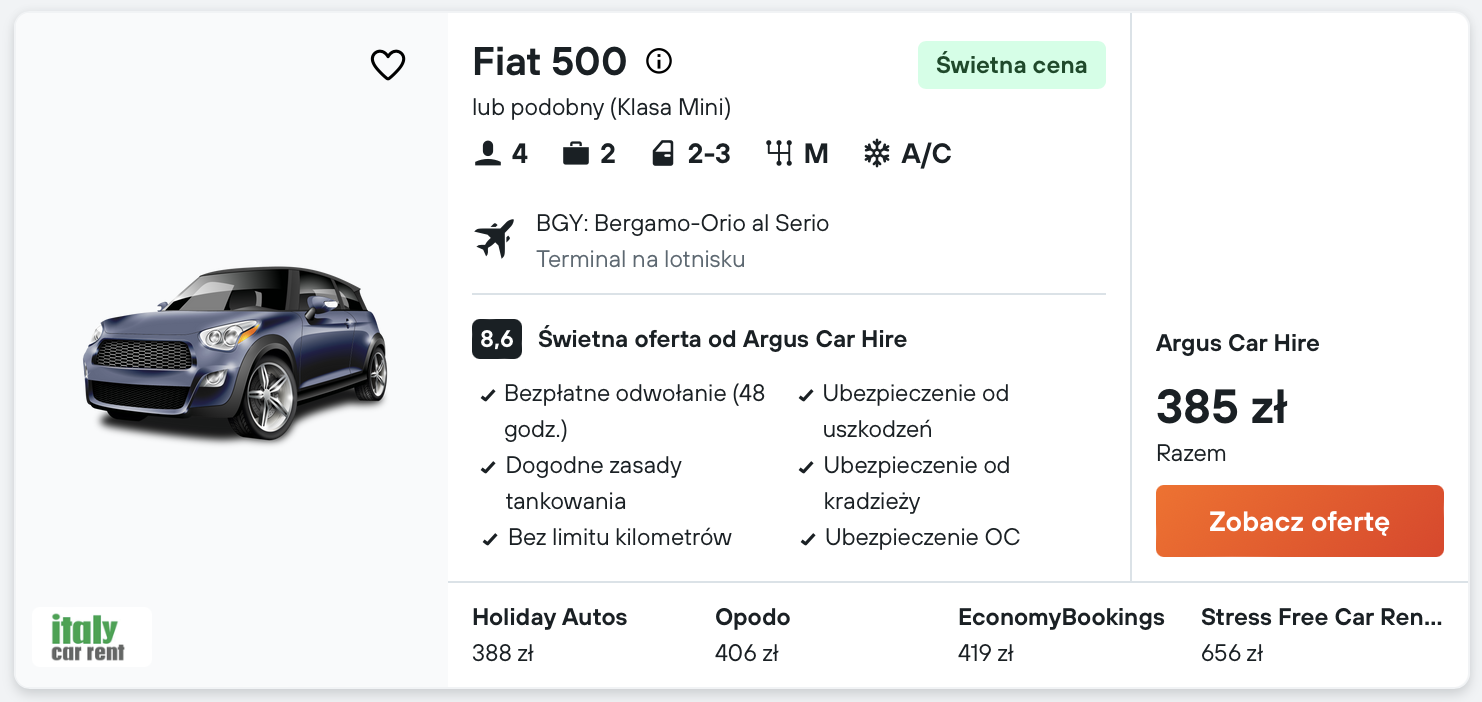Image resolution: width=1482 pixels, height=702 pixels.
Task: Click the Fiat 500 title
Action: coord(549,62)
